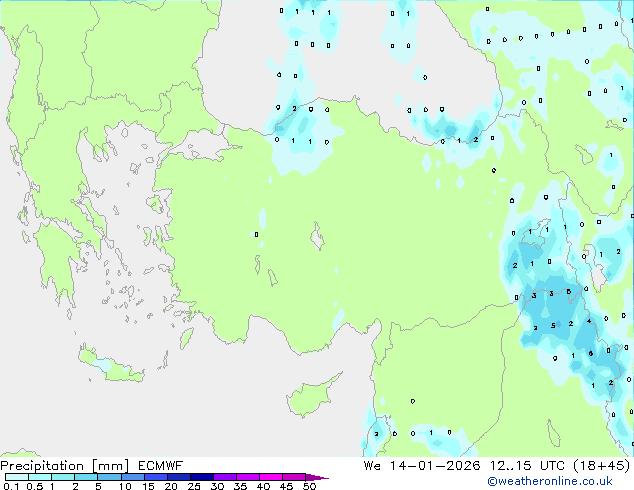Click the "20" legend scale label
This screenshot has height=490, width=634.
(171, 486)
